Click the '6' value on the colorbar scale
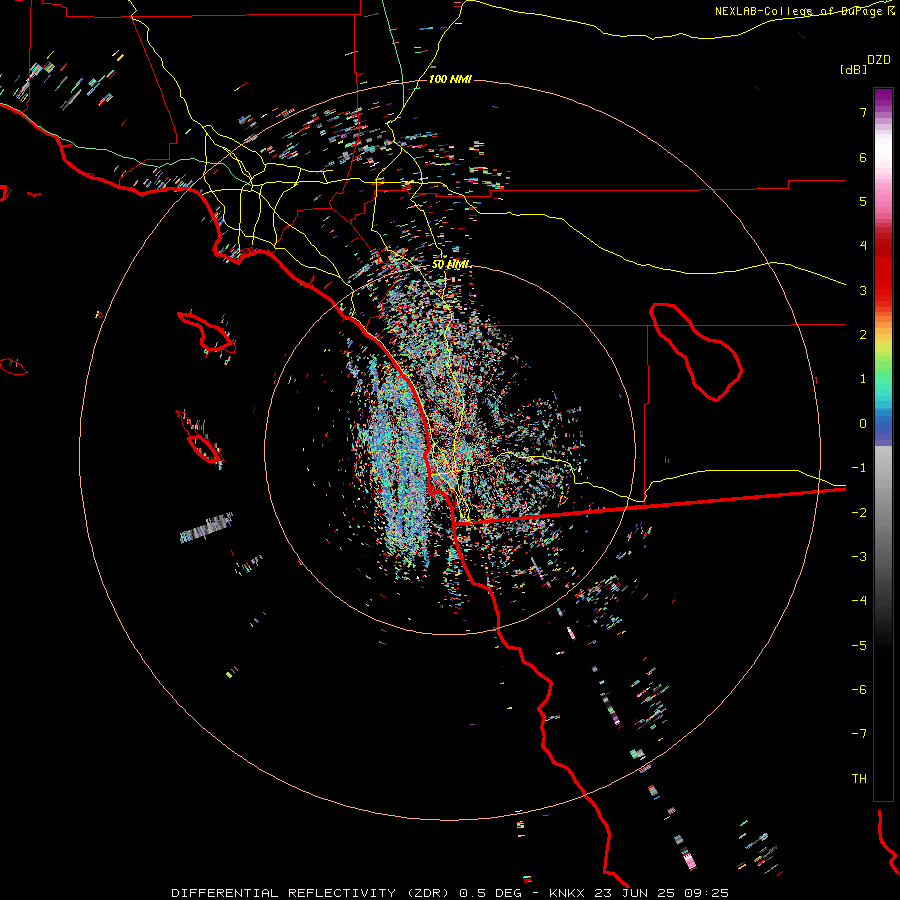 pyautogui.click(x=863, y=157)
